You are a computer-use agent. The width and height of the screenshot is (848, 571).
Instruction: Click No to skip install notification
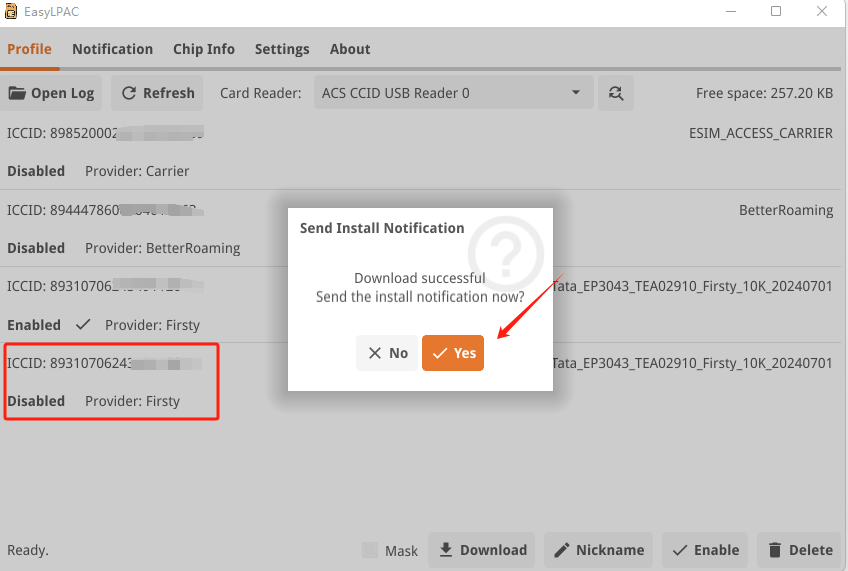[387, 353]
